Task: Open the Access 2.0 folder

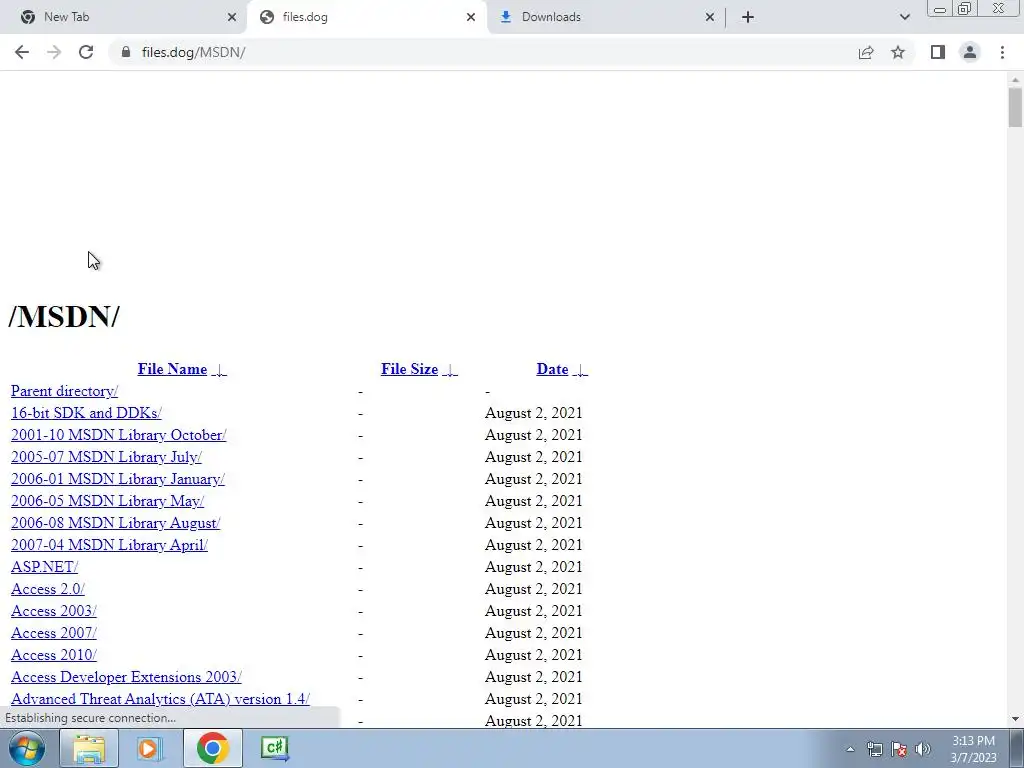Action: click(x=48, y=589)
